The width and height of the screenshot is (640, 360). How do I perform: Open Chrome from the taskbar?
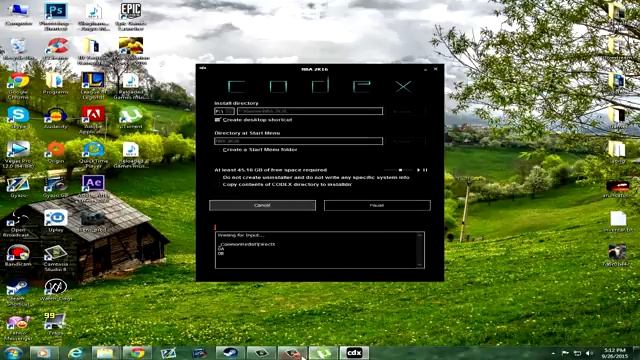click(137, 353)
